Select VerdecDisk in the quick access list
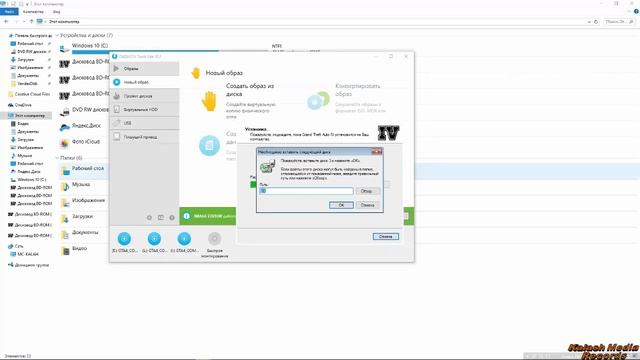The width and height of the screenshot is (640, 360). (24, 83)
